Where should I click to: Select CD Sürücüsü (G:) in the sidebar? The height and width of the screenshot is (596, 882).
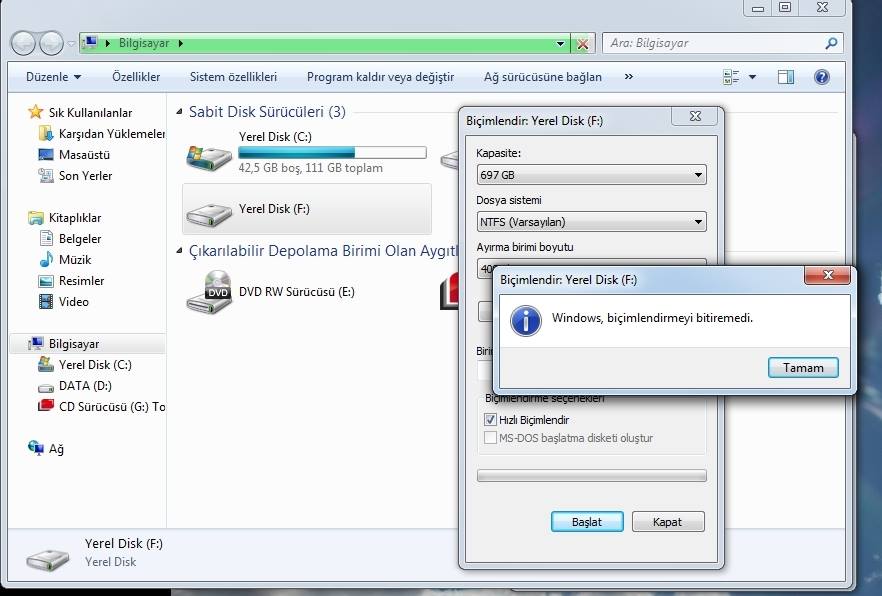tap(111, 407)
